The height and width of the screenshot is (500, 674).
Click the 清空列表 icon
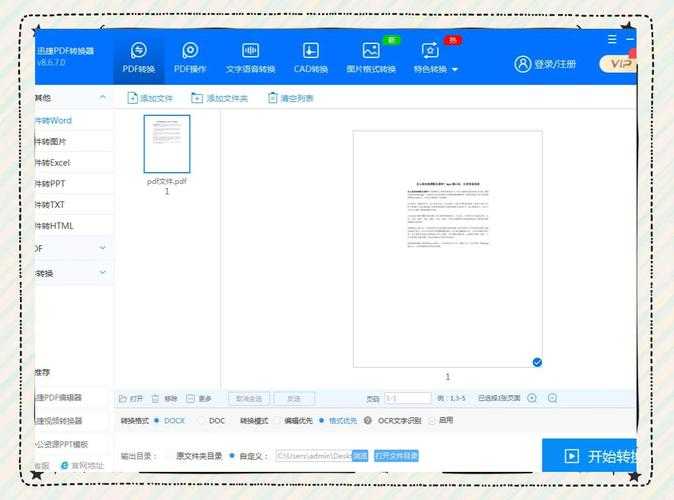click(272, 98)
